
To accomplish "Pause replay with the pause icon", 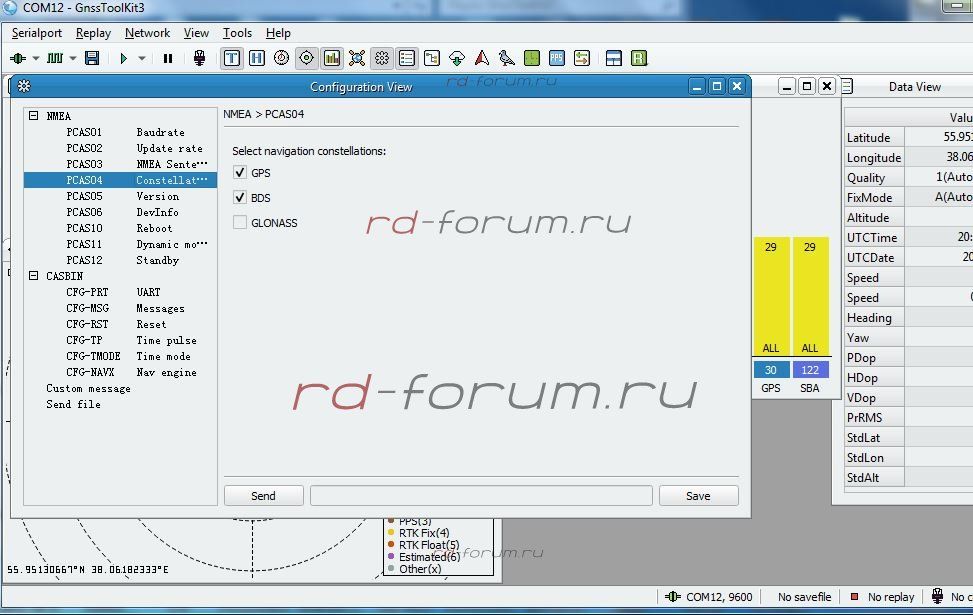I will point(168,59).
